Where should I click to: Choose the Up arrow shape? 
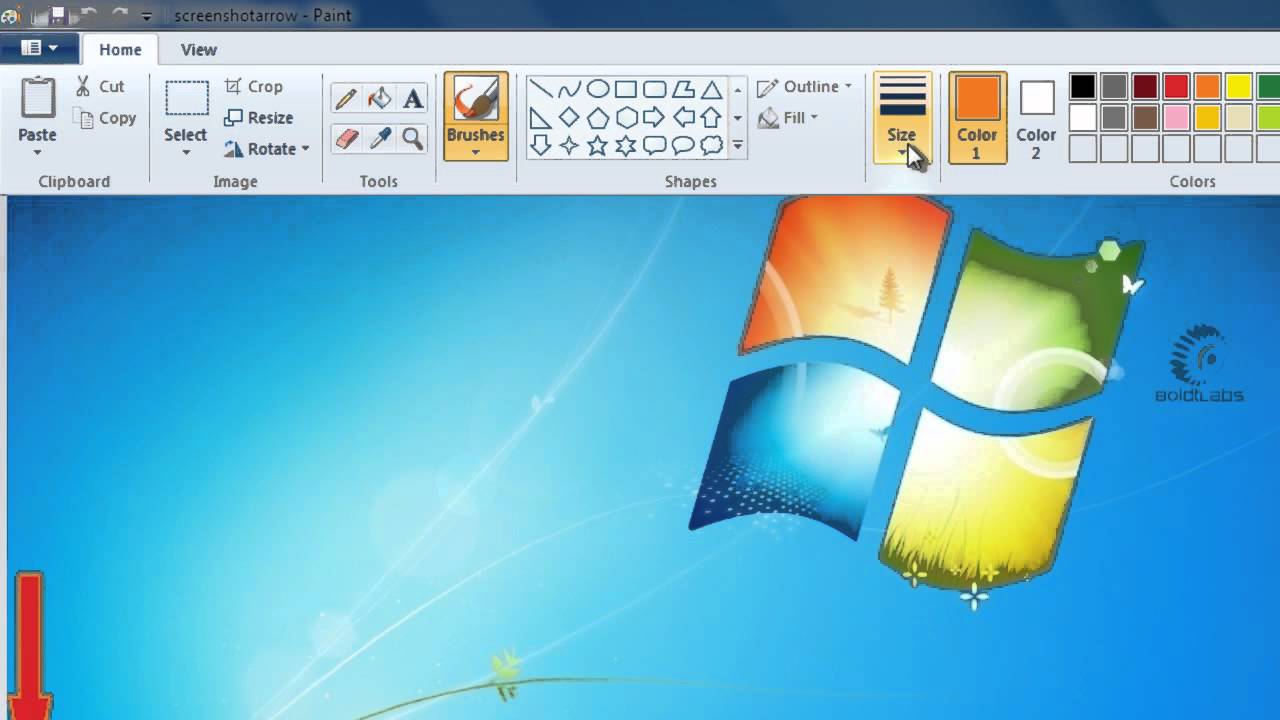(711, 117)
